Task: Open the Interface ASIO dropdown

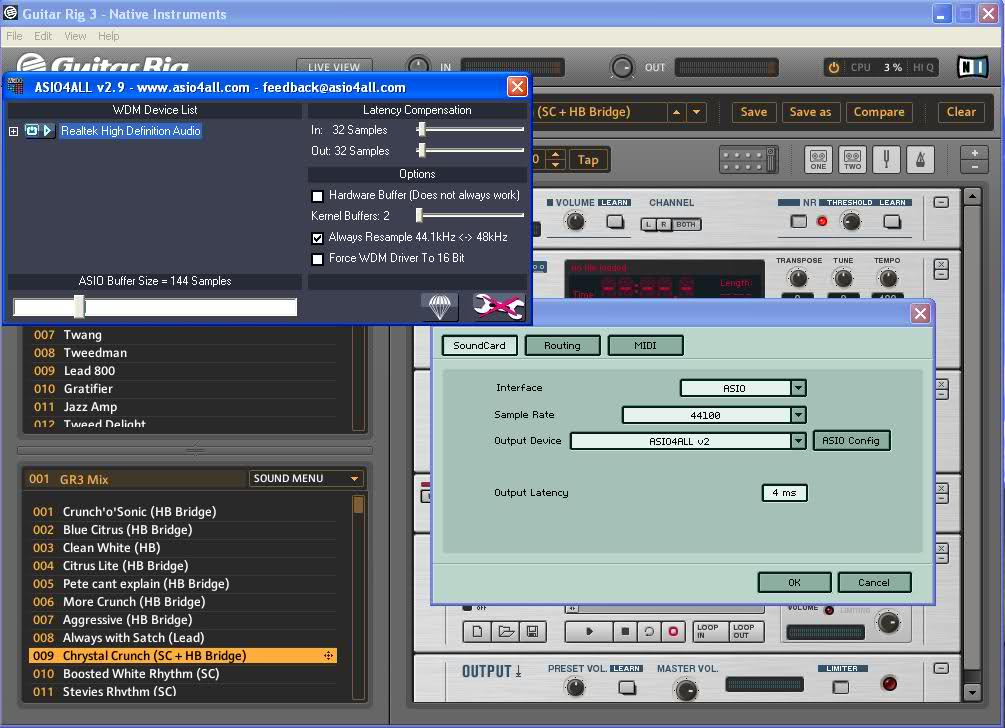Action: [x=798, y=388]
